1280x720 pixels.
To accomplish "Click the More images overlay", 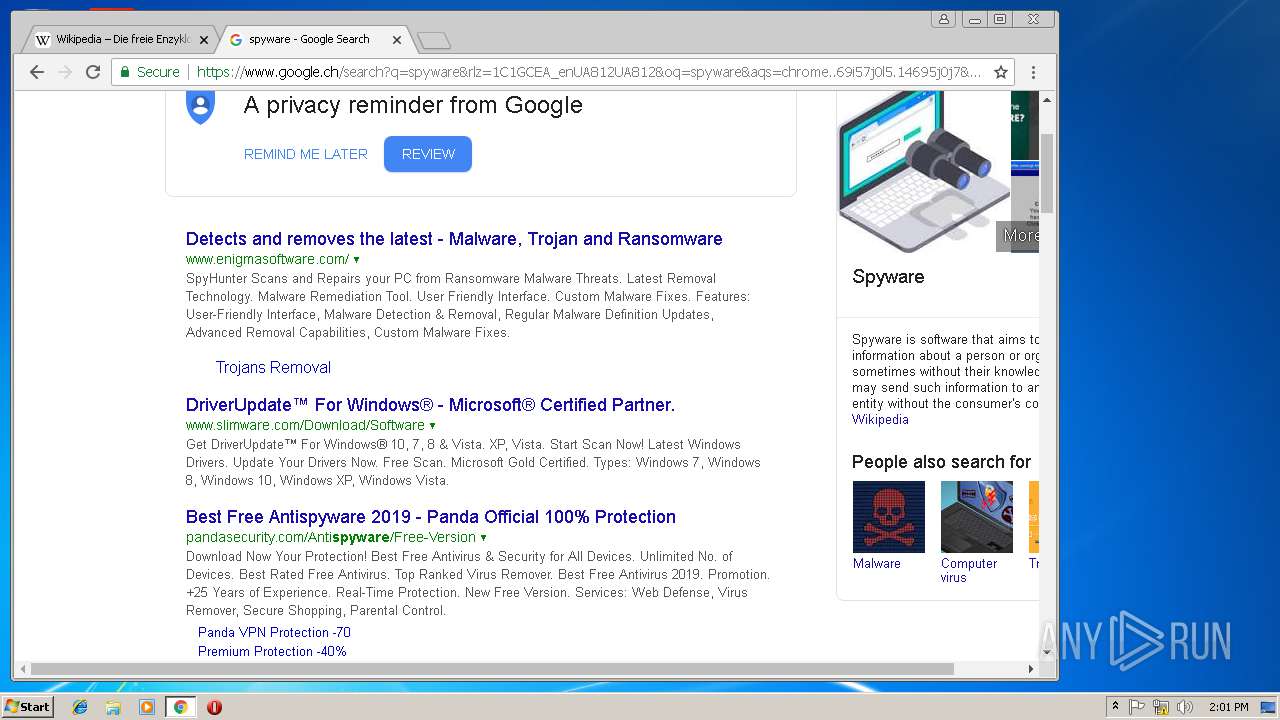I will point(1020,236).
